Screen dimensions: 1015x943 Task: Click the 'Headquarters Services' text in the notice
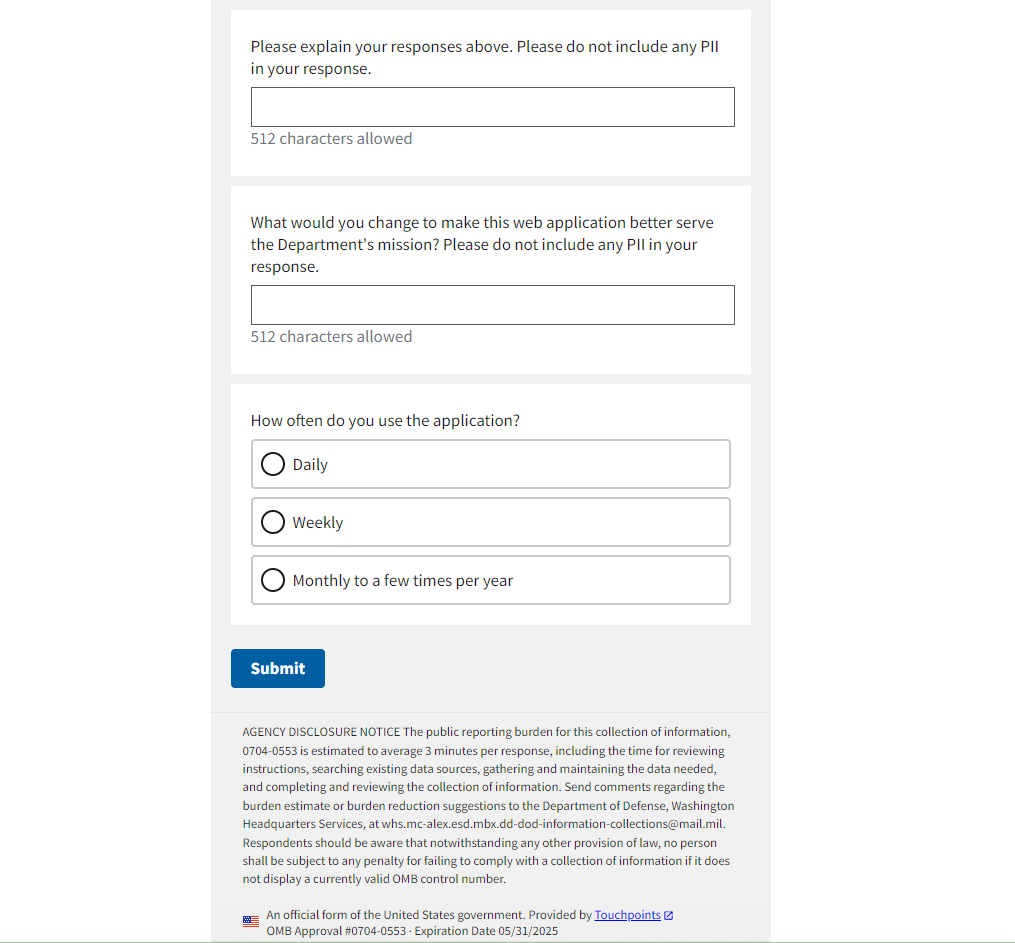pos(306,824)
